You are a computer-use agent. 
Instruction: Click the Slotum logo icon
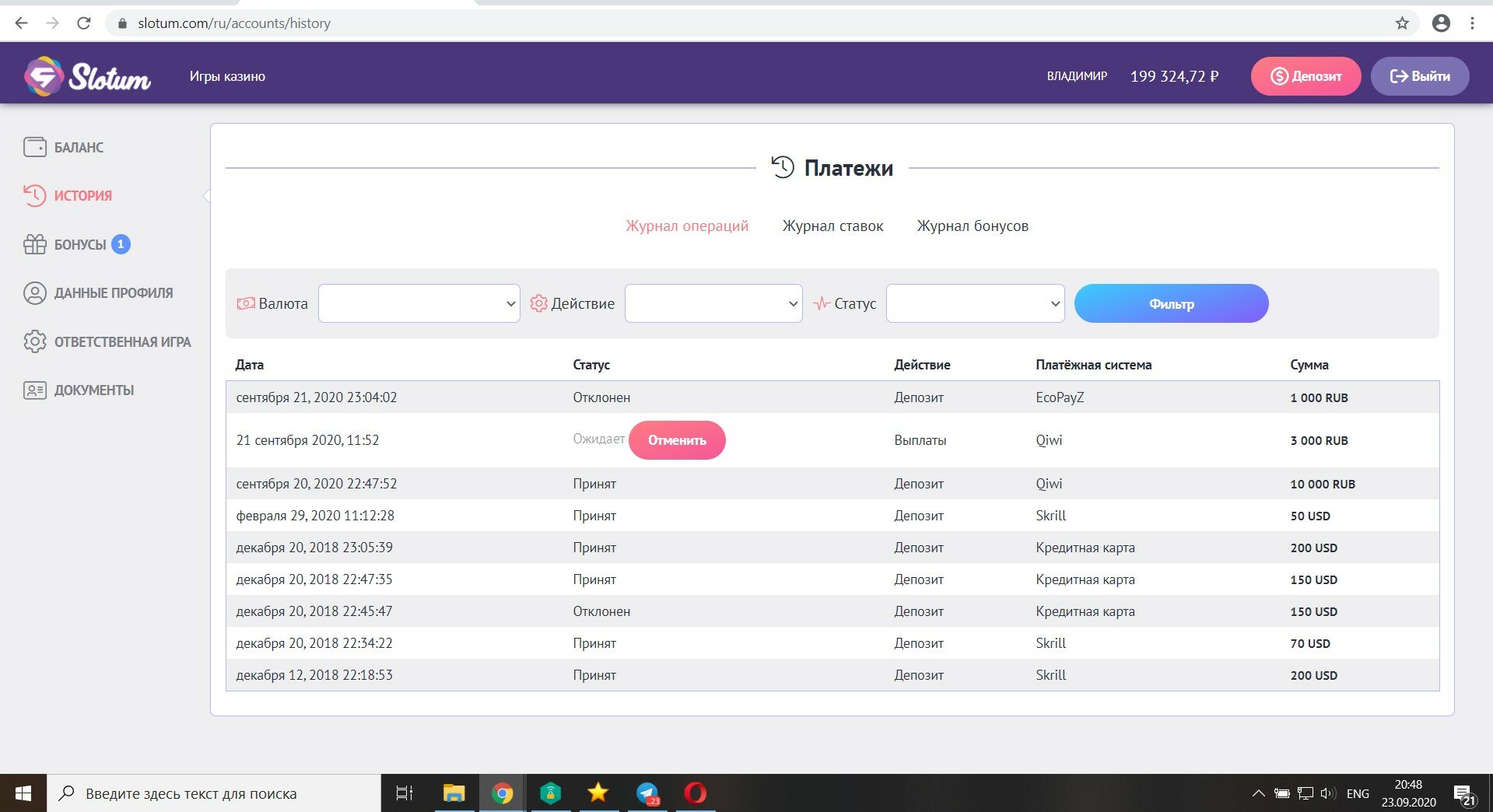tap(44, 76)
